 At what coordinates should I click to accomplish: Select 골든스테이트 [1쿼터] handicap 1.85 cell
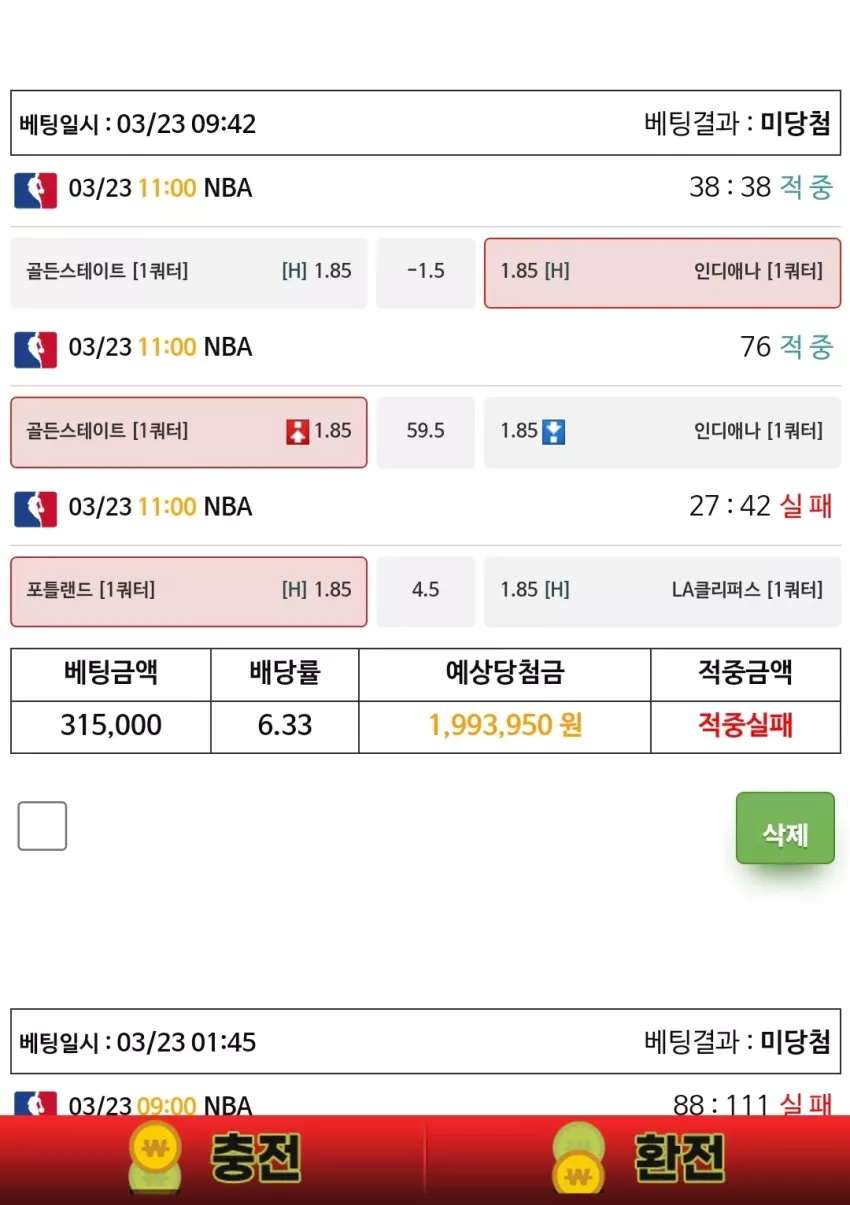(x=189, y=272)
